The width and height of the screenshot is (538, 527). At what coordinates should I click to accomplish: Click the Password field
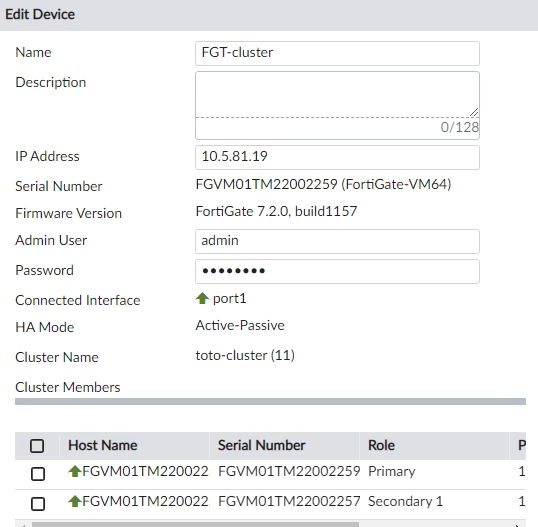337,271
